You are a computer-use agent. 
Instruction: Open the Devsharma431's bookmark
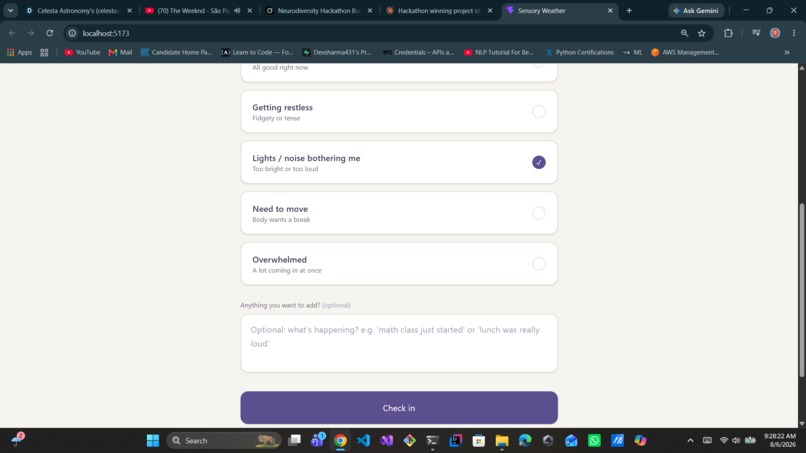[337, 52]
